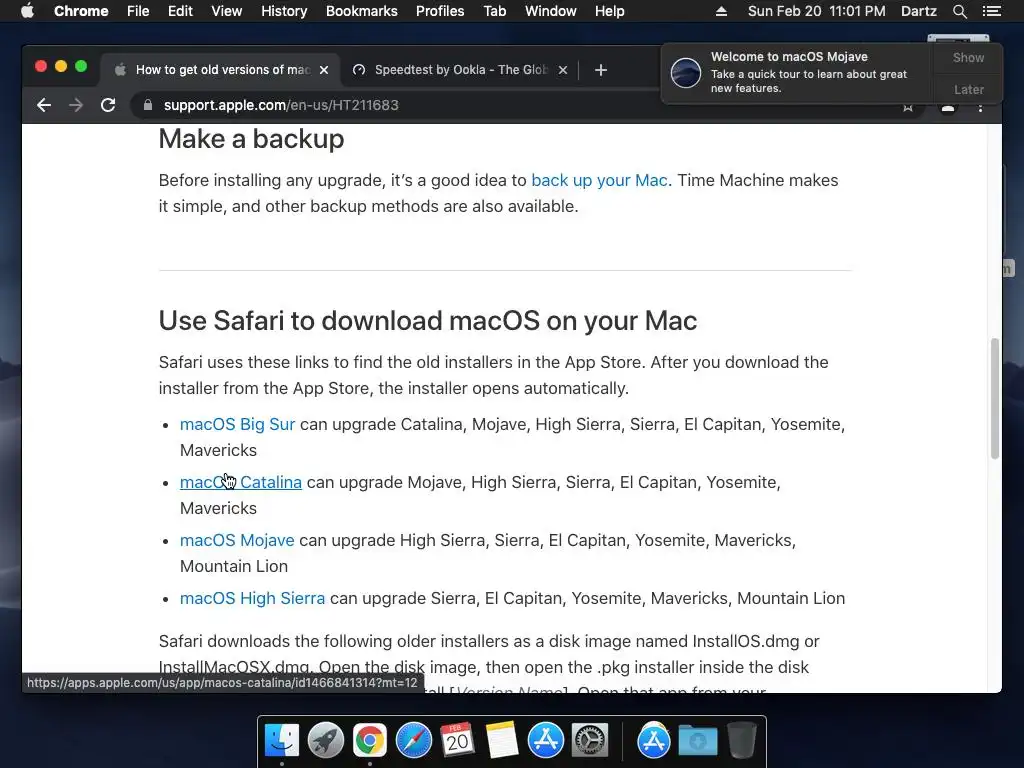Open Calendar from the Dock
This screenshot has height=768, width=1024.
pos(457,741)
